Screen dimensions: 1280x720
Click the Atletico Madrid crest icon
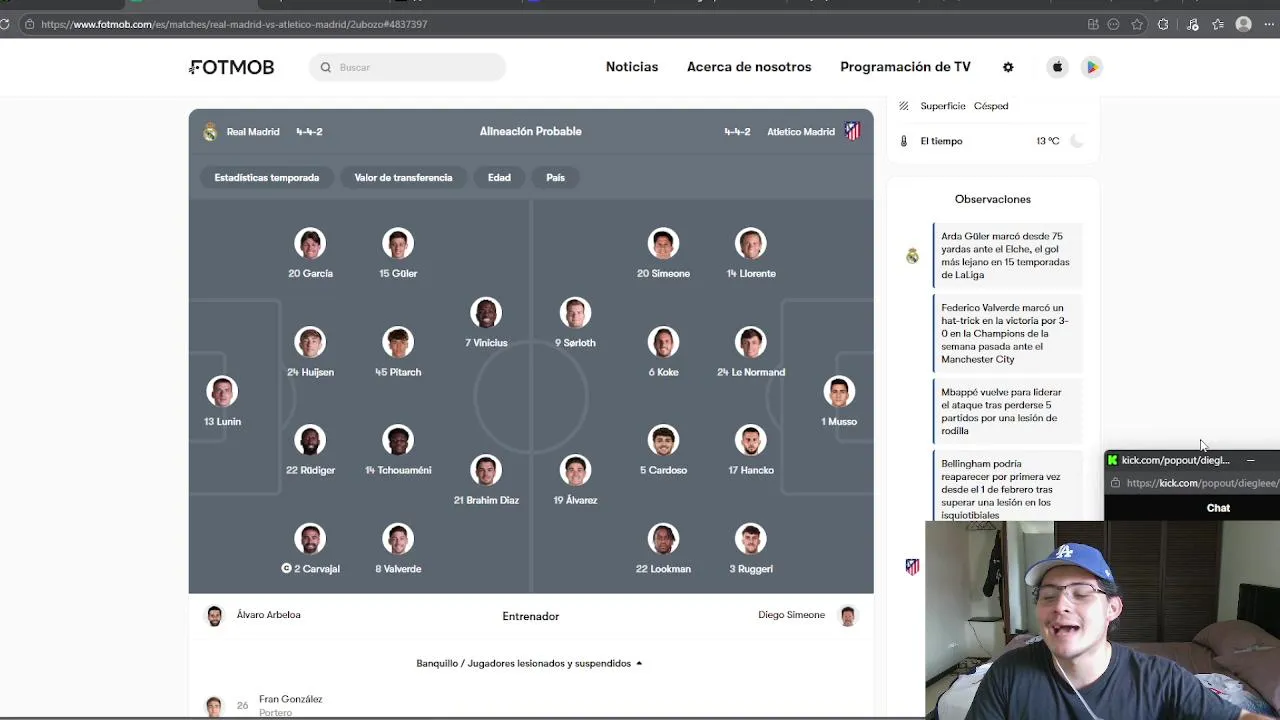852,131
